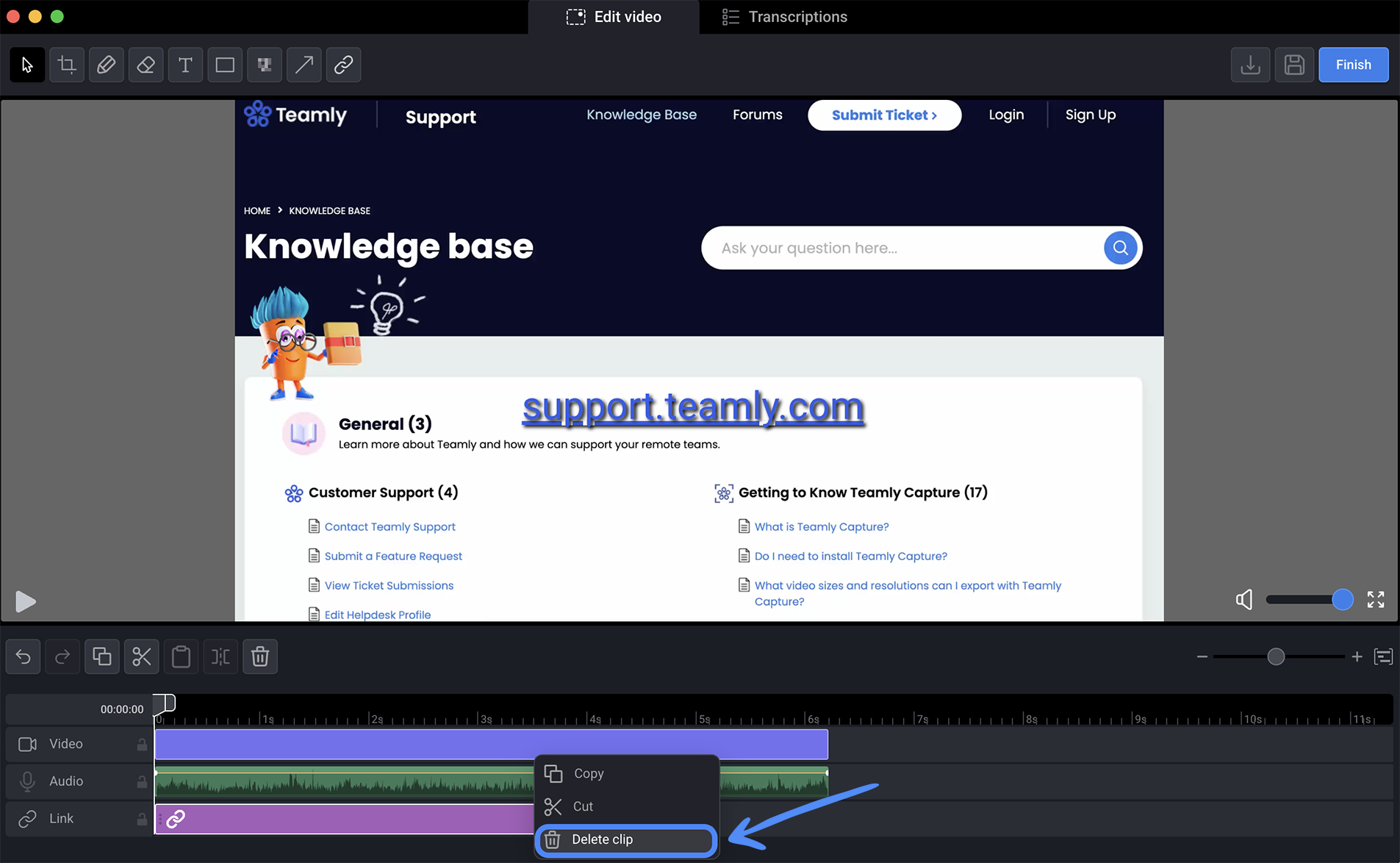Select the blue Video track clip

point(491,743)
